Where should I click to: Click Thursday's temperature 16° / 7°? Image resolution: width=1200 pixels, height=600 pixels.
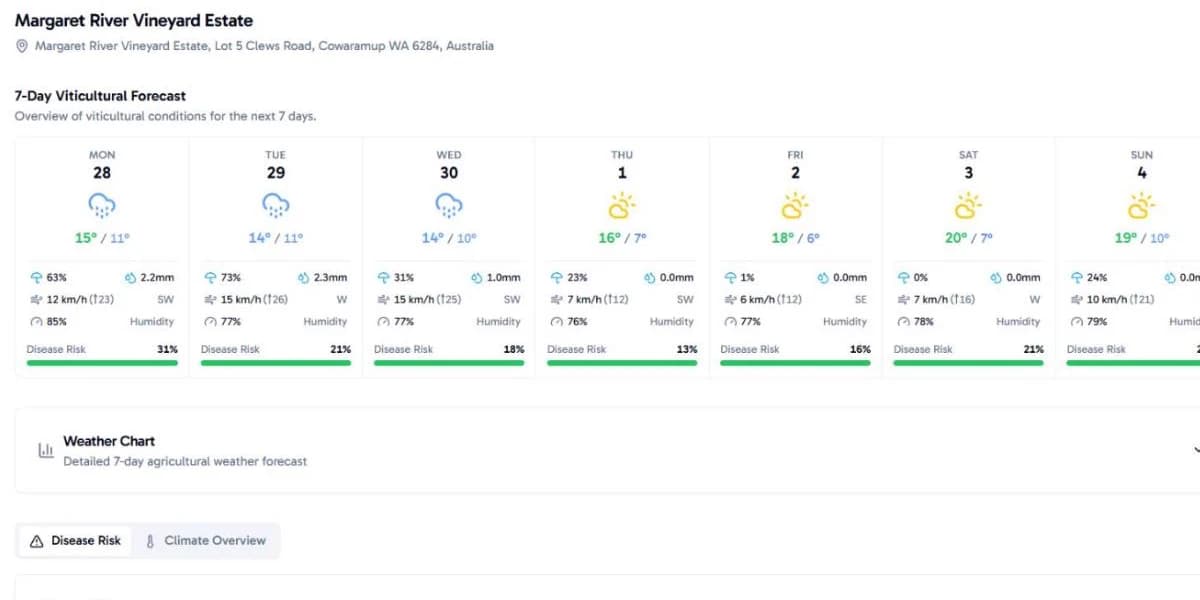click(x=622, y=239)
